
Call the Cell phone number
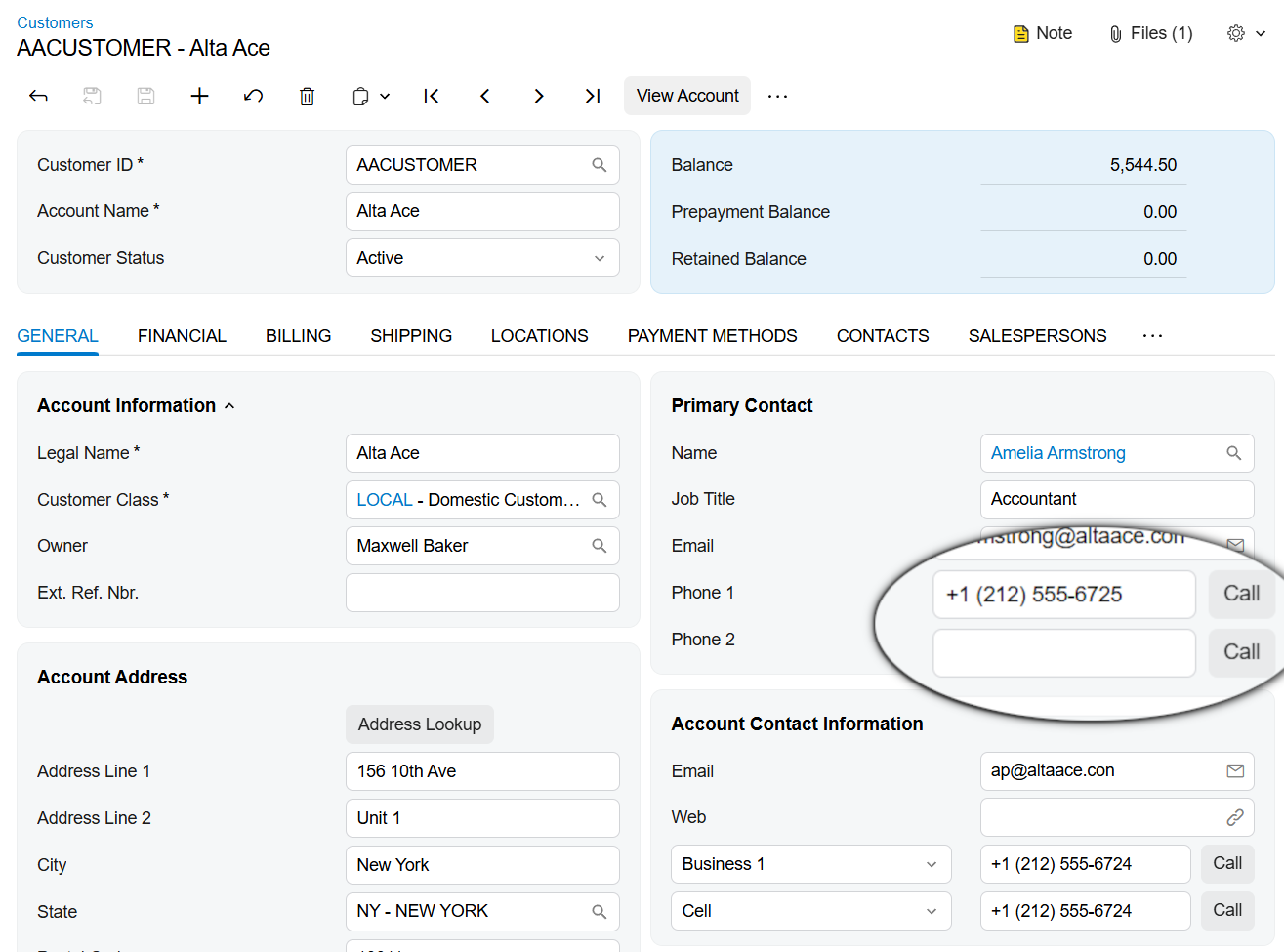click(1227, 910)
